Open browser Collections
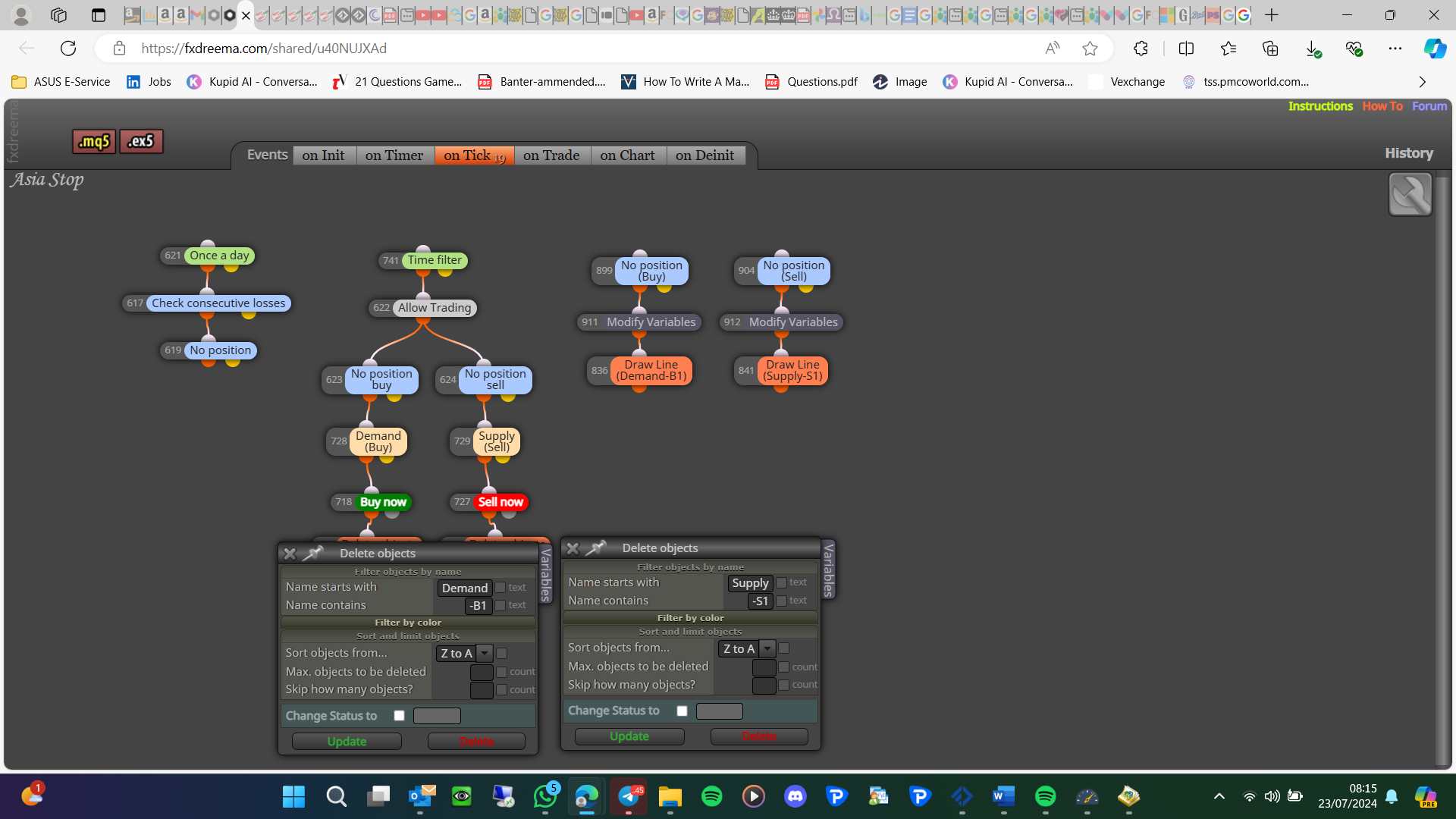The height and width of the screenshot is (819, 1456). tap(1270, 49)
